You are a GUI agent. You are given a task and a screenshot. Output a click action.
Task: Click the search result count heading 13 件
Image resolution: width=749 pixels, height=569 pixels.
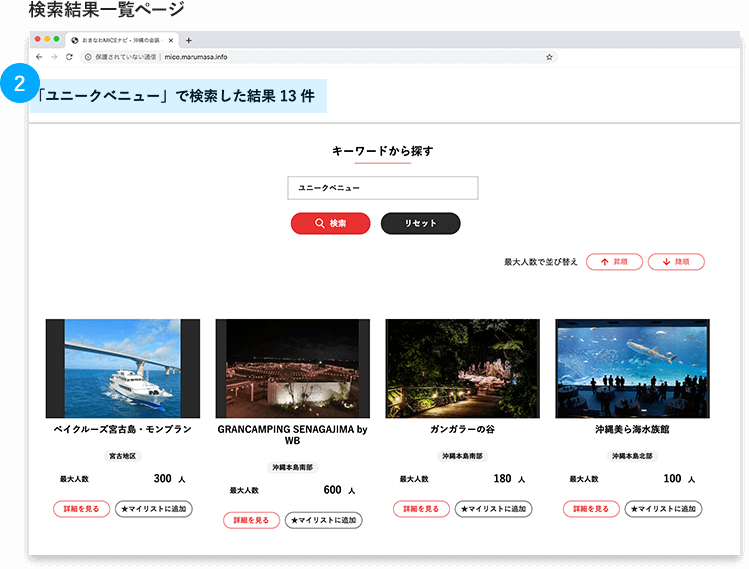click(x=177, y=96)
